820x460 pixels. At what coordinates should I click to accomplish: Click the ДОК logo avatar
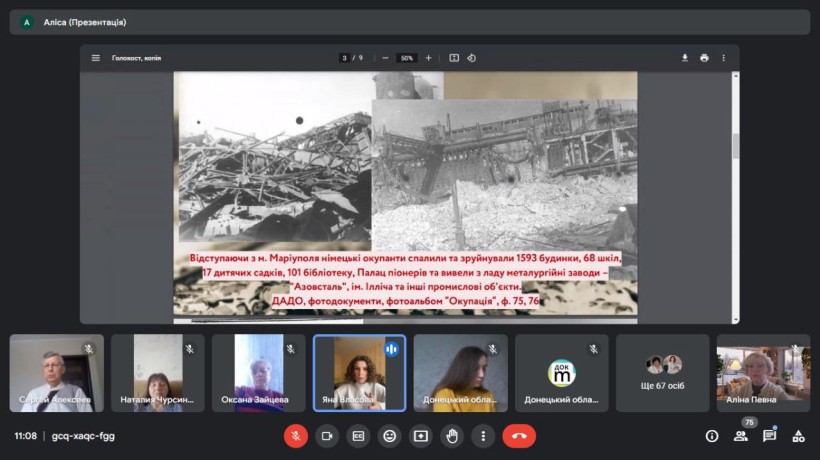point(562,373)
